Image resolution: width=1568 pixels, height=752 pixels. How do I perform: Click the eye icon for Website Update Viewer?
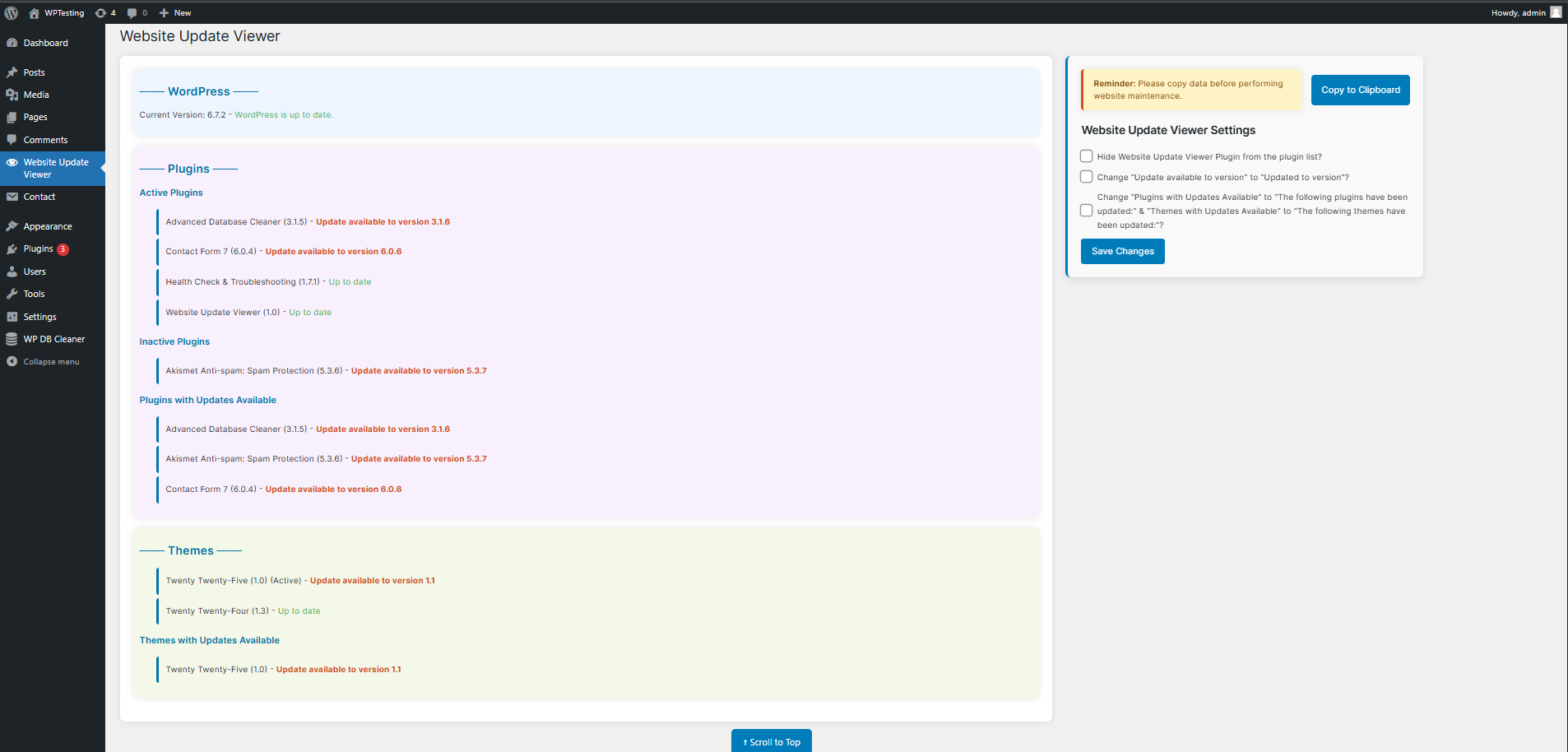12,162
